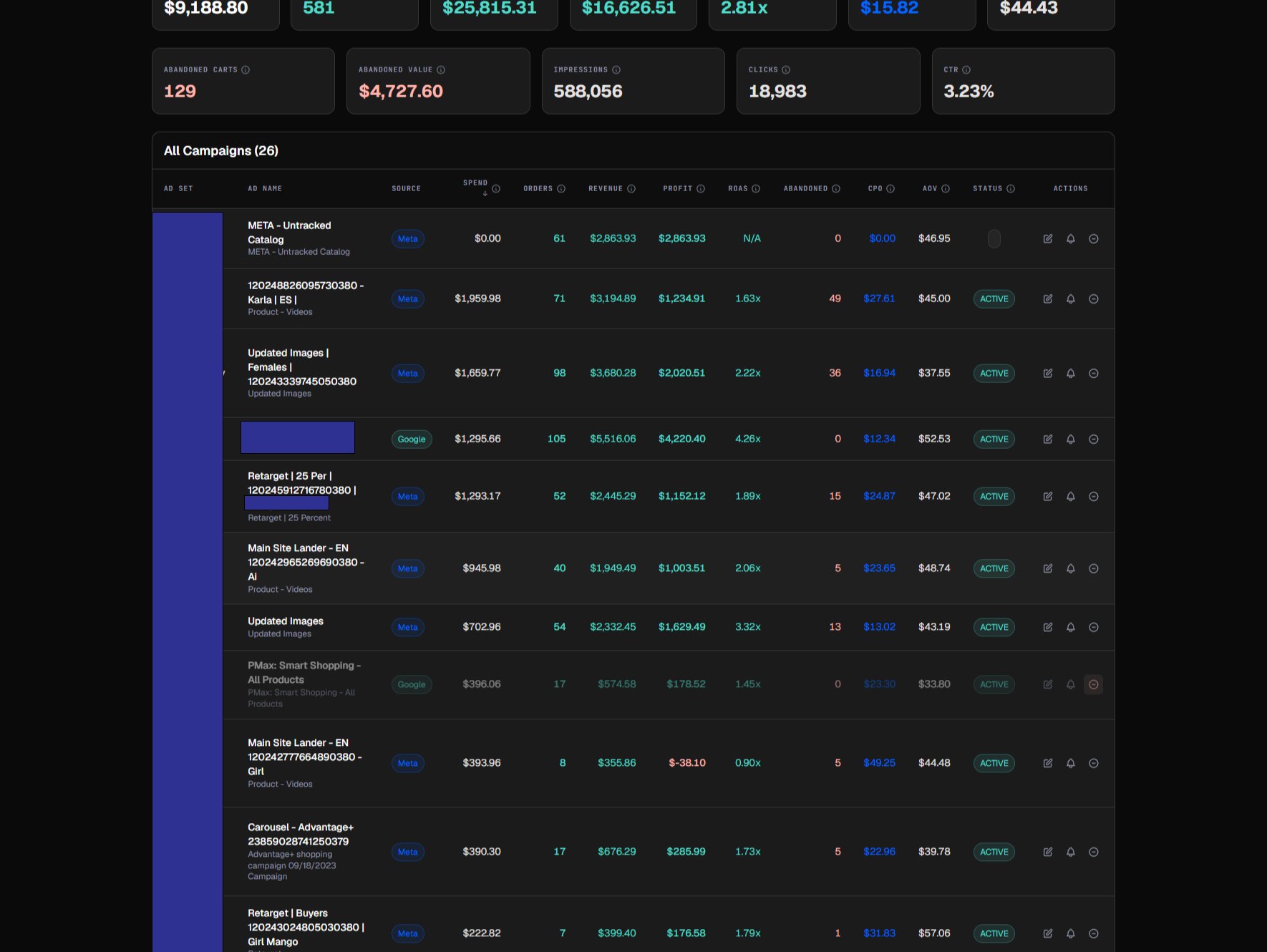Screen dimensions: 1267x952
Task: Open the Abandoned Value $4,727.60 card
Action: 438,81
